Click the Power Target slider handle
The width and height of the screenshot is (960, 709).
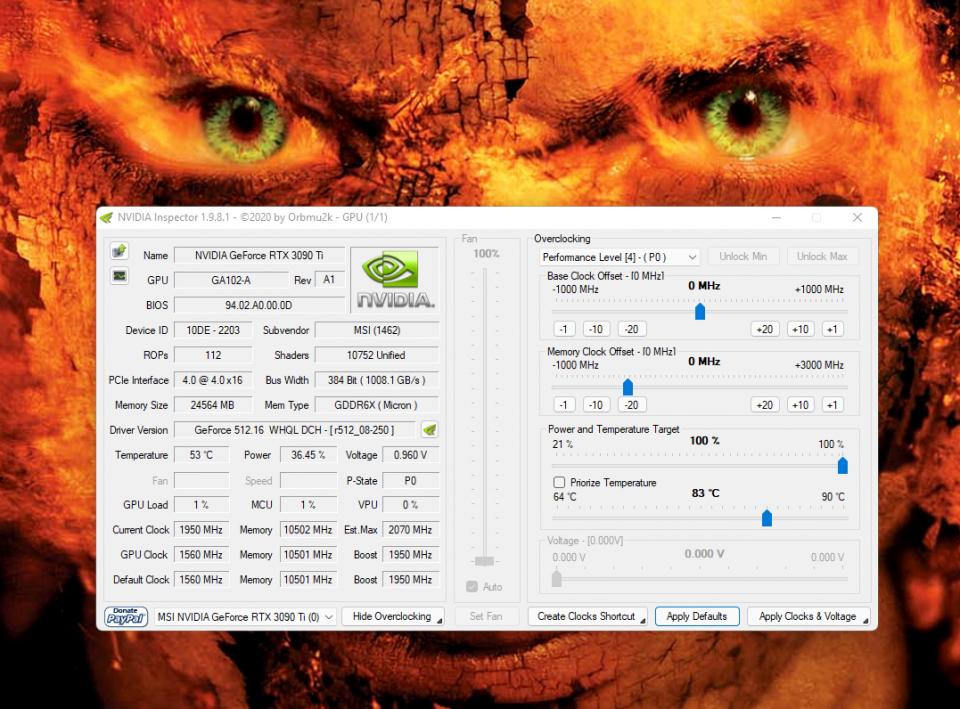[842, 465]
